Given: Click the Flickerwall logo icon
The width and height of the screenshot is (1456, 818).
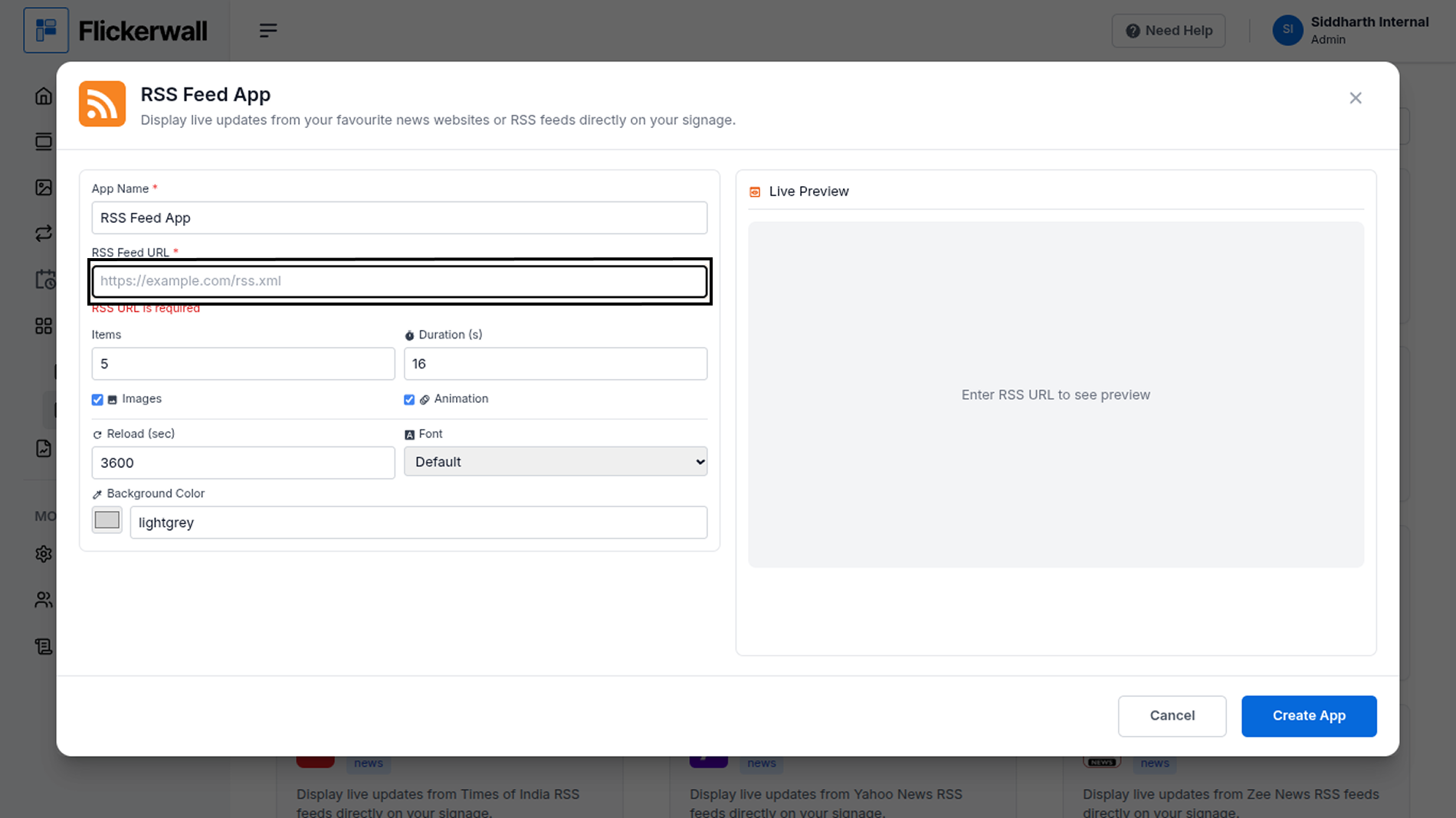Looking at the screenshot, I should [x=46, y=30].
